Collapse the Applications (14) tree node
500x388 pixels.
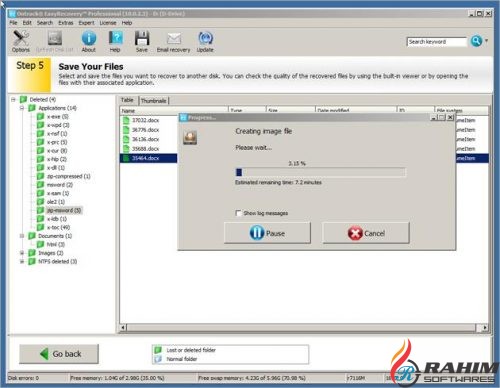[22, 108]
